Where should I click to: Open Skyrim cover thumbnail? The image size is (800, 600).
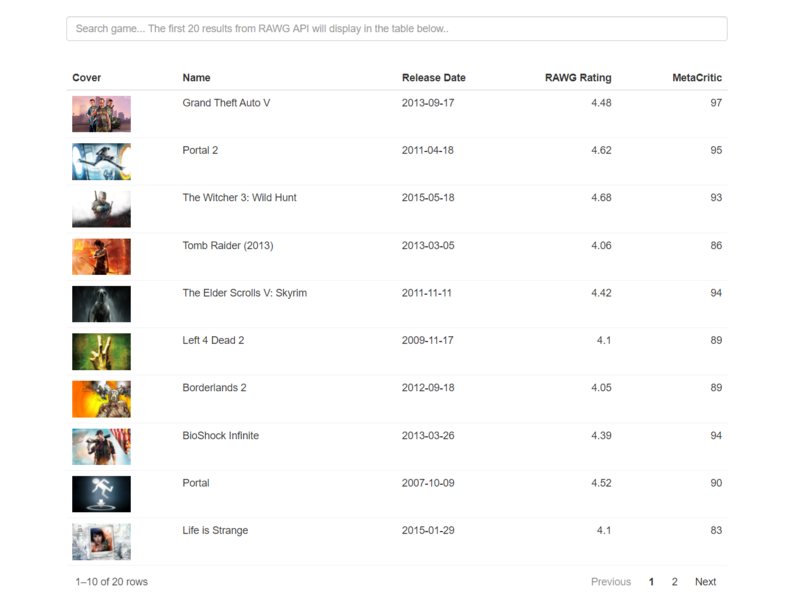coord(101,304)
